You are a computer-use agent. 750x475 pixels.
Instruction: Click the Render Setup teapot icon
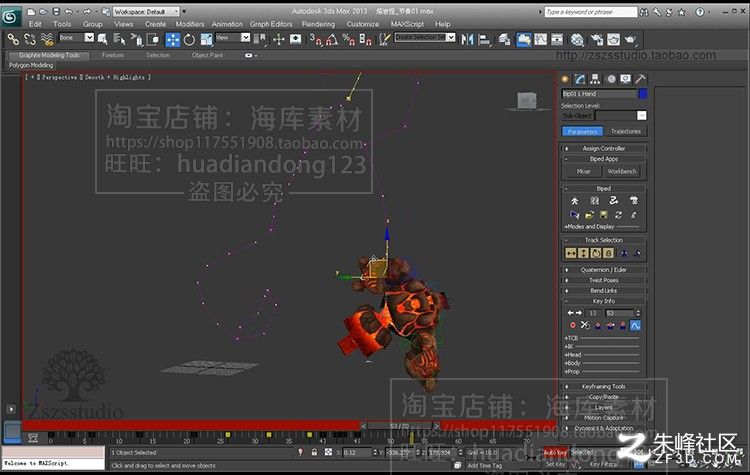tap(597, 39)
